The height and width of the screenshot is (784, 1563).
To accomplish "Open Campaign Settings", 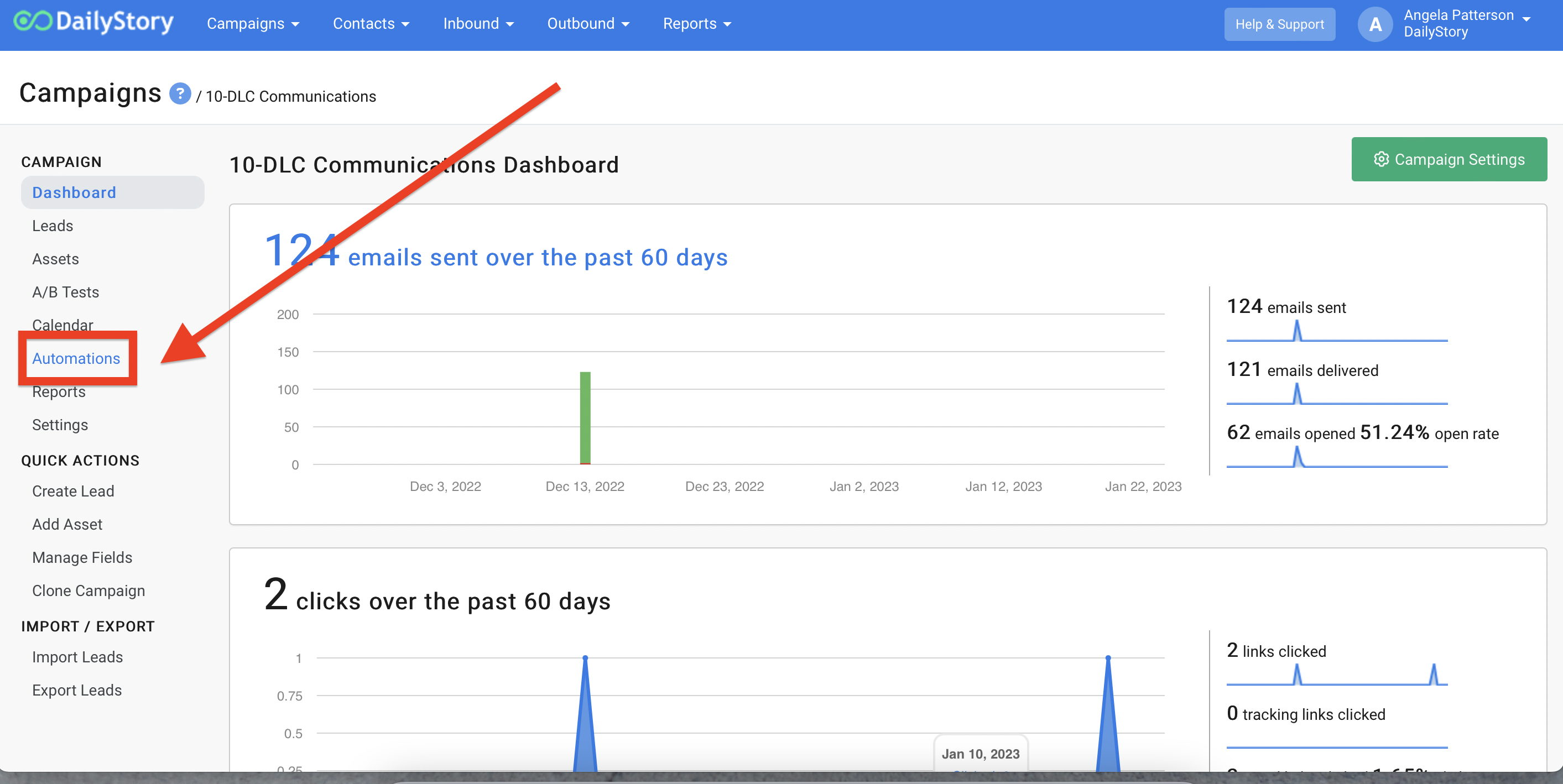I will (1449, 159).
